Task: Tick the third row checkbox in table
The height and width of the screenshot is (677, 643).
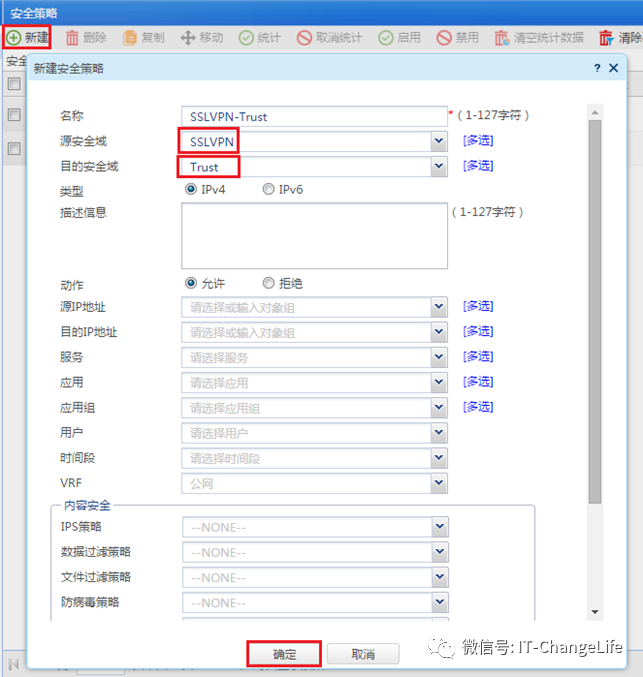Action: pos(14,149)
